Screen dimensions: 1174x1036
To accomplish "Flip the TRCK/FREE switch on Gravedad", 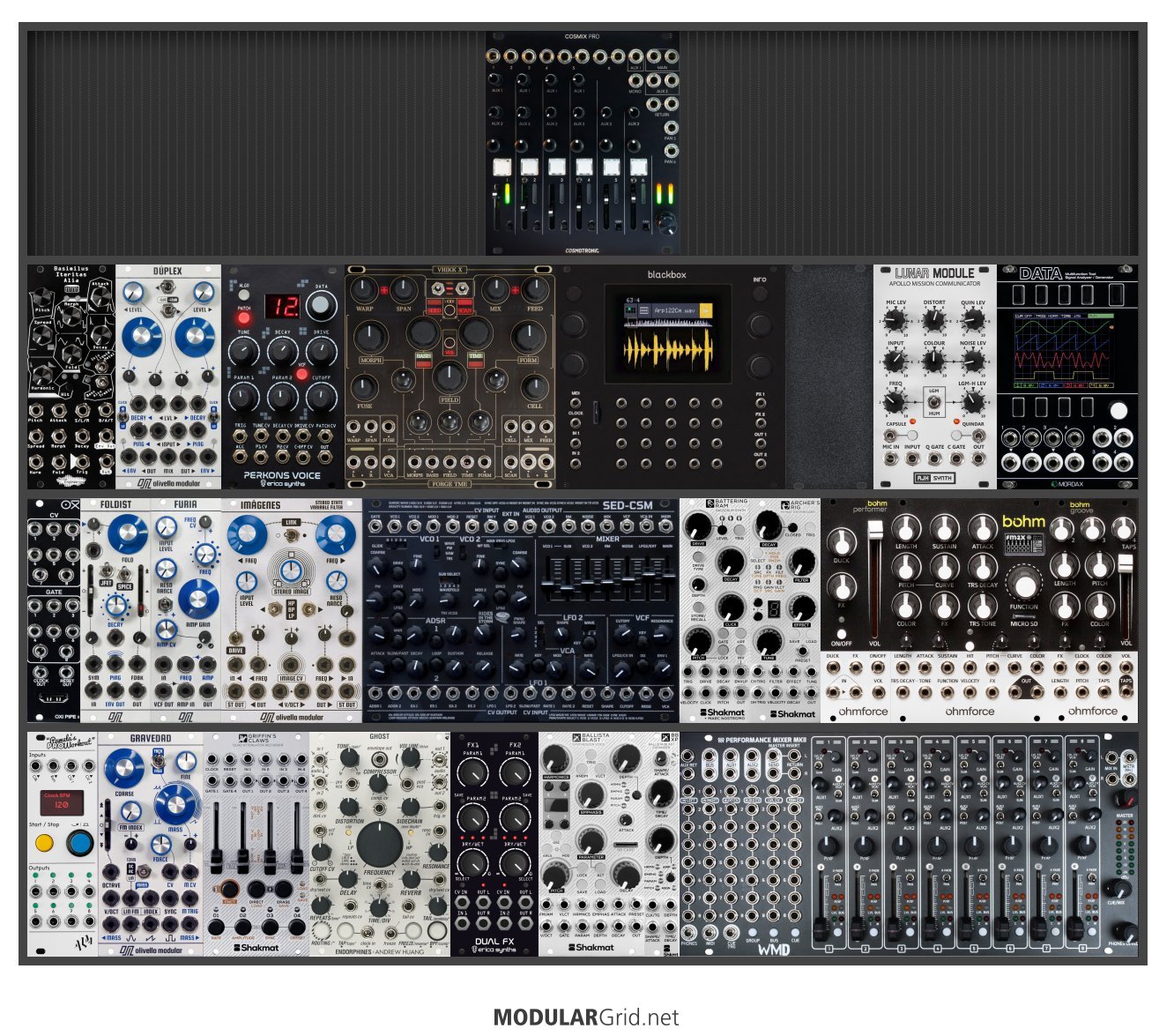I will (159, 760).
